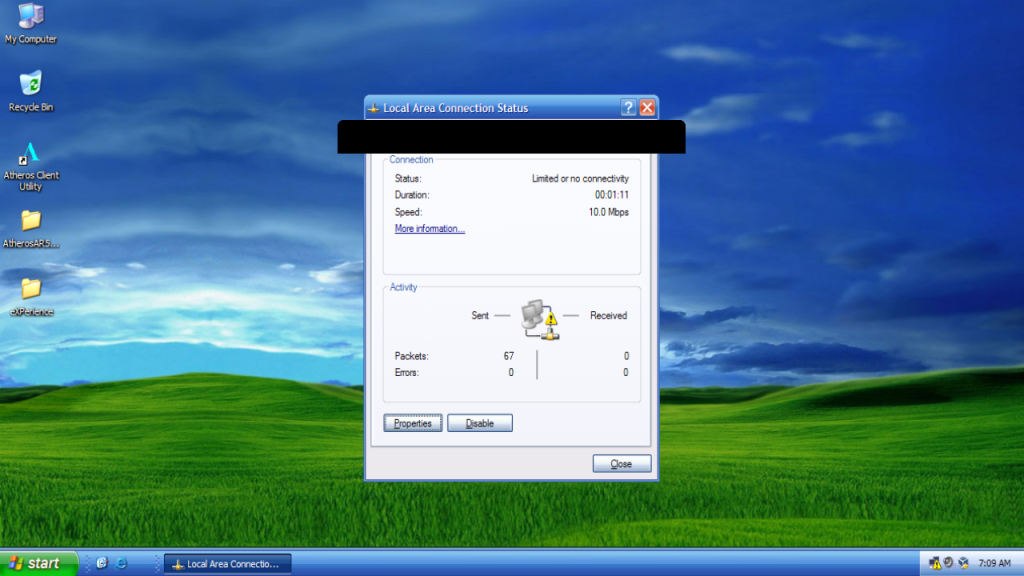1024x576 pixels.
Task: Click the 'Duration:' label
Action: point(412,195)
